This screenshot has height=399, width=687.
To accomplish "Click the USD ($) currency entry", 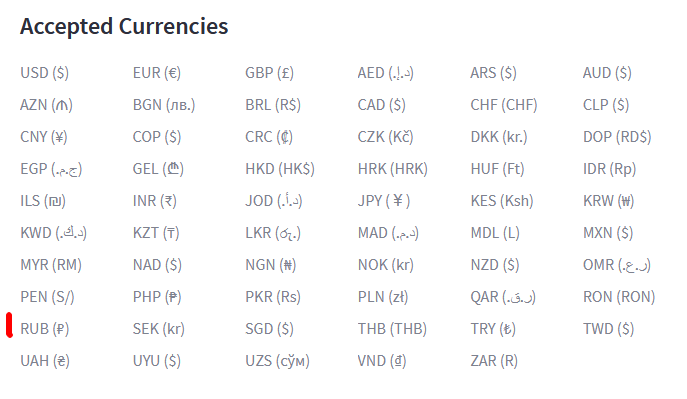I will coord(45,73).
